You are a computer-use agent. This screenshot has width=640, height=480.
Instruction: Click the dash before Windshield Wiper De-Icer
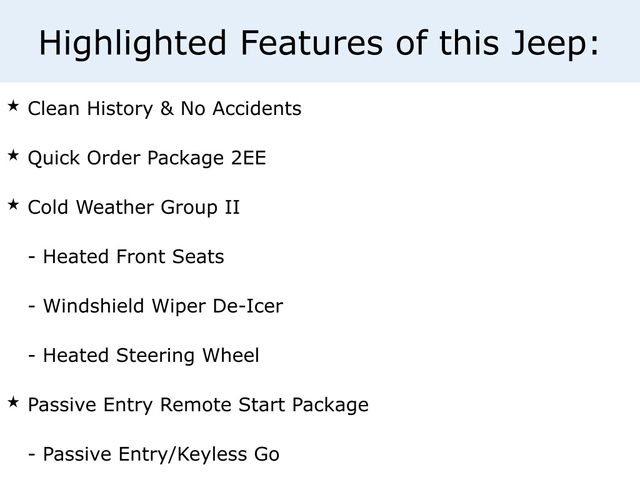point(33,307)
